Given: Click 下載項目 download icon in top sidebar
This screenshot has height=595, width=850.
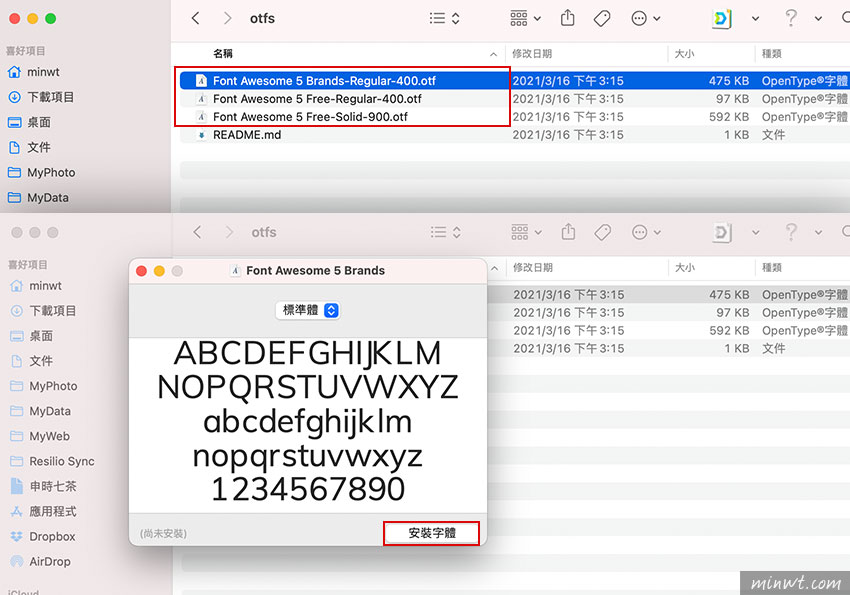Looking at the screenshot, I should pos(15,97).
